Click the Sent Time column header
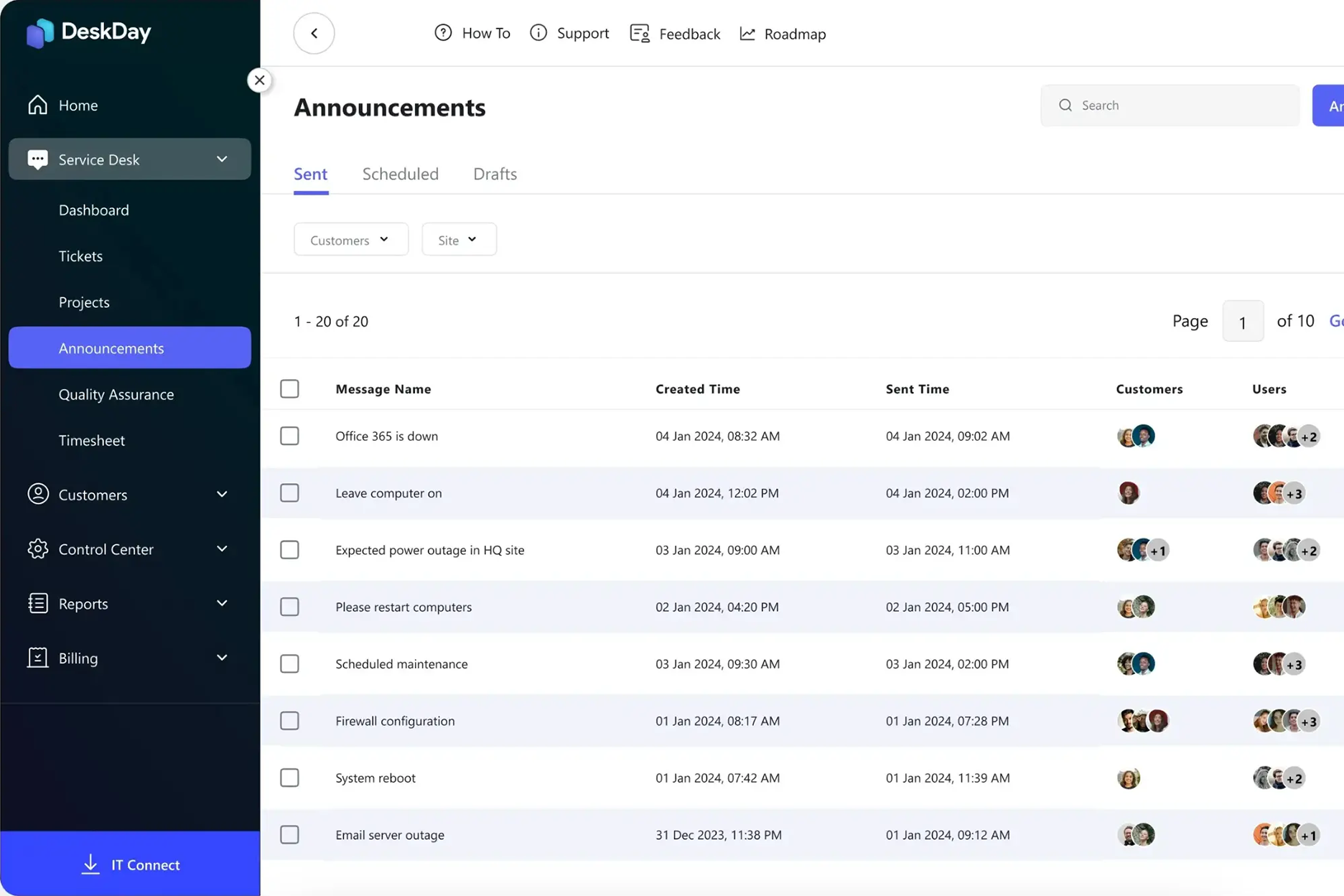 click(917, 388)
